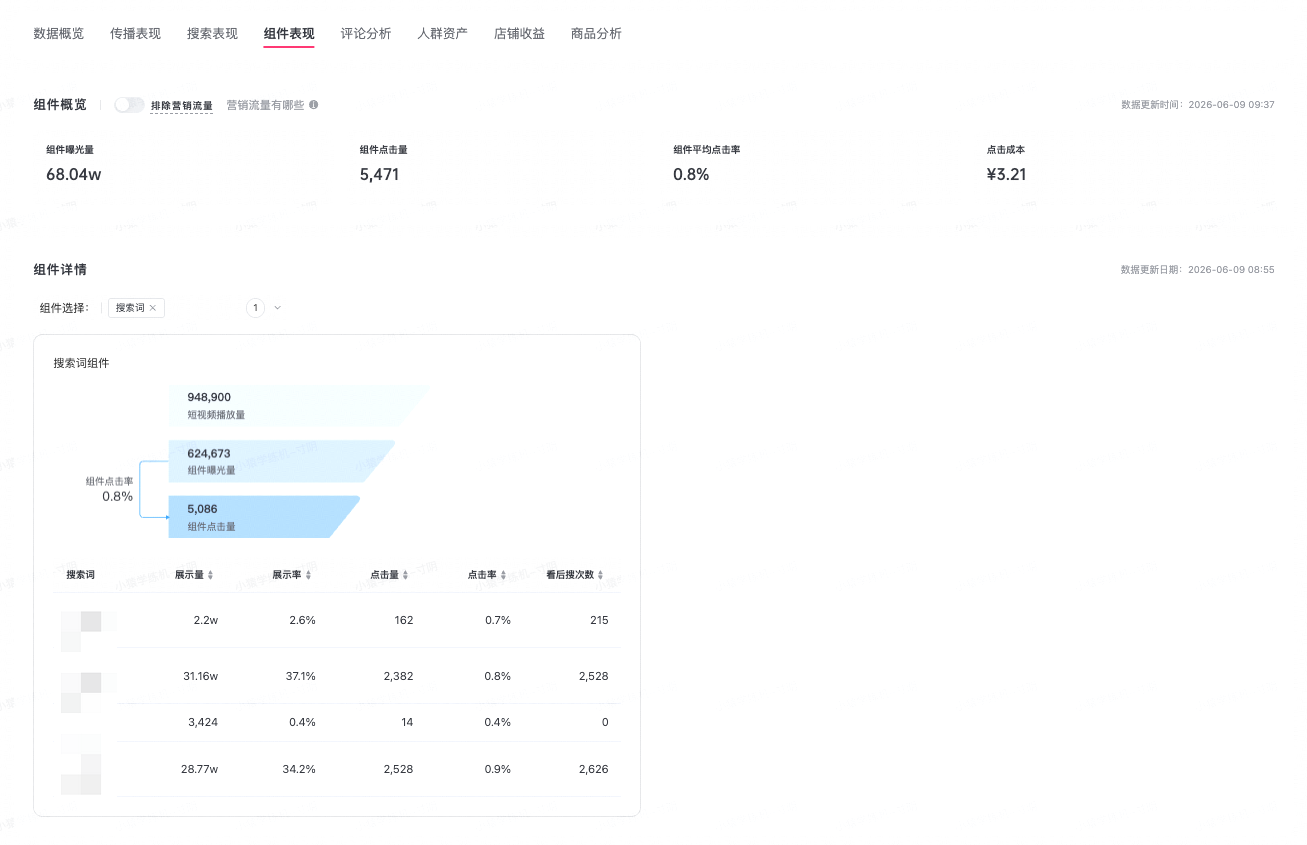Viewport: 1307px width, 845px height.
Task: Open the 评论分析 tab
Action: pos(366,33)
